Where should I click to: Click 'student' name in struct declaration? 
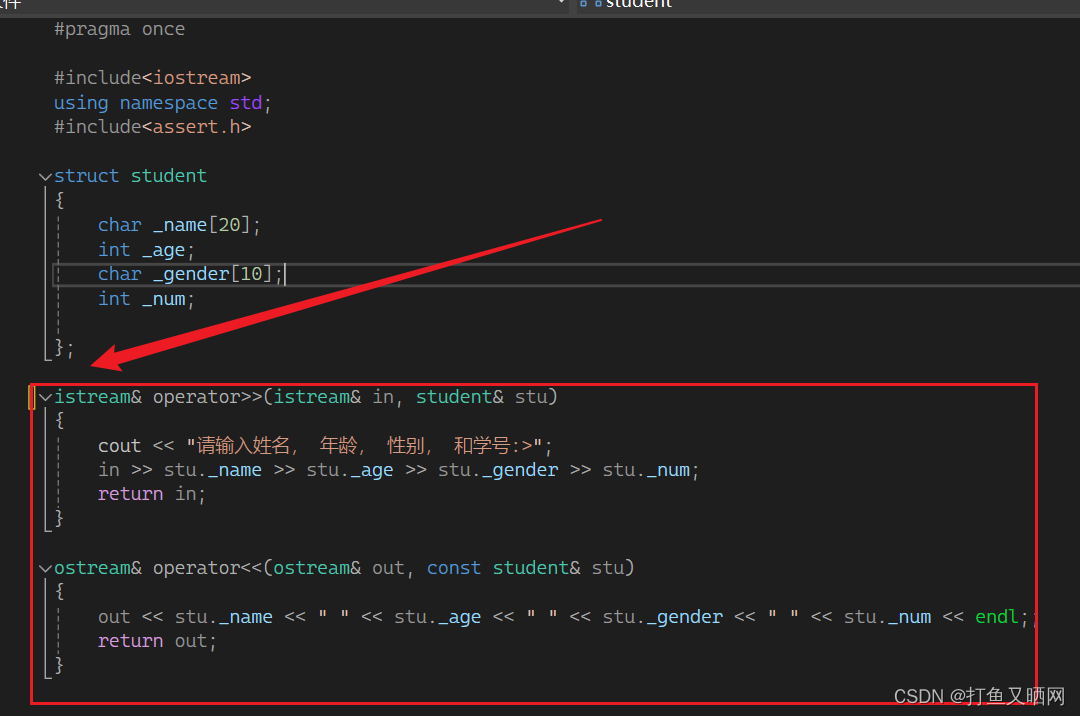(169, 176)
